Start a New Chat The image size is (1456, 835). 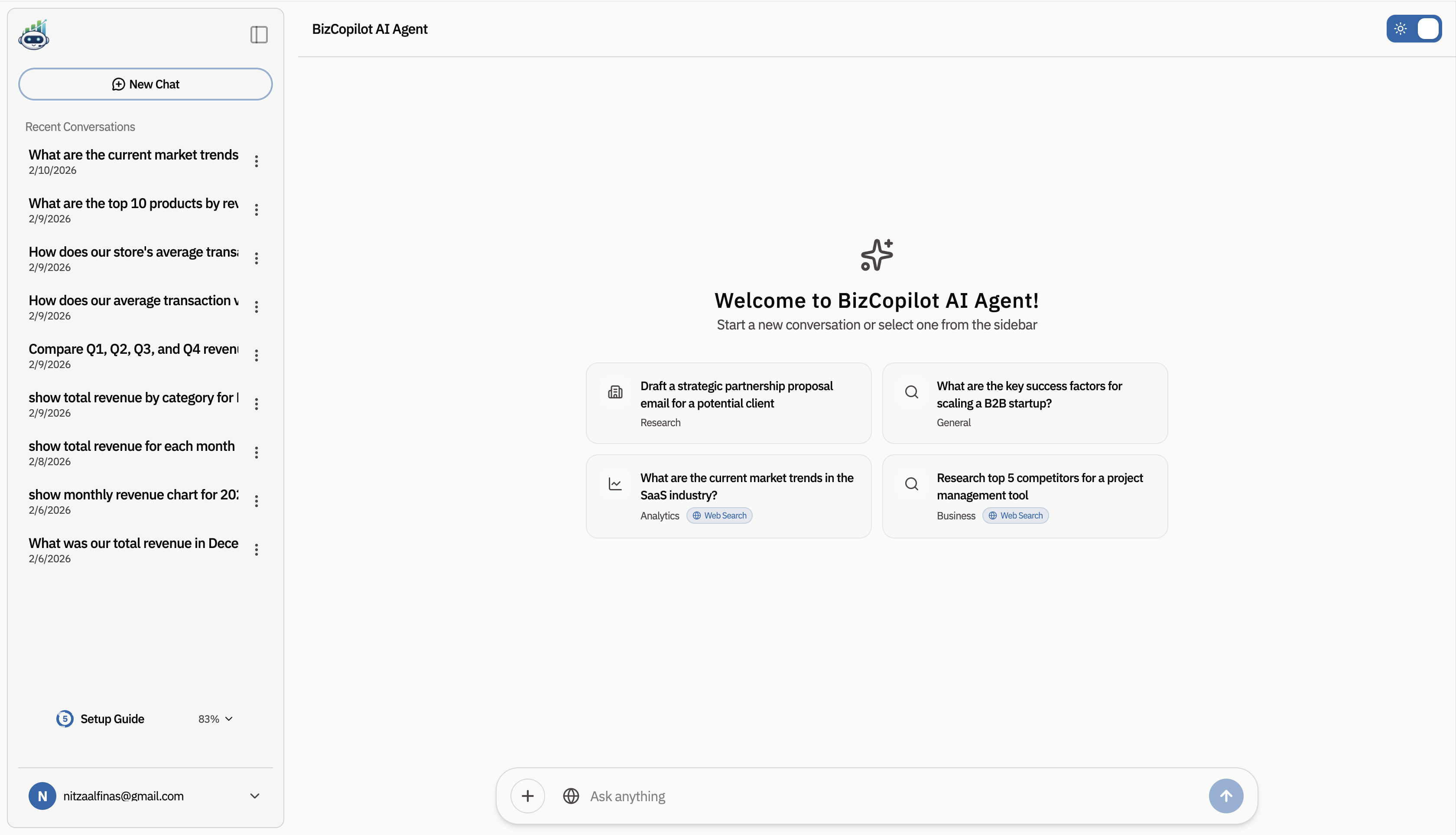[x=145, y=84]
